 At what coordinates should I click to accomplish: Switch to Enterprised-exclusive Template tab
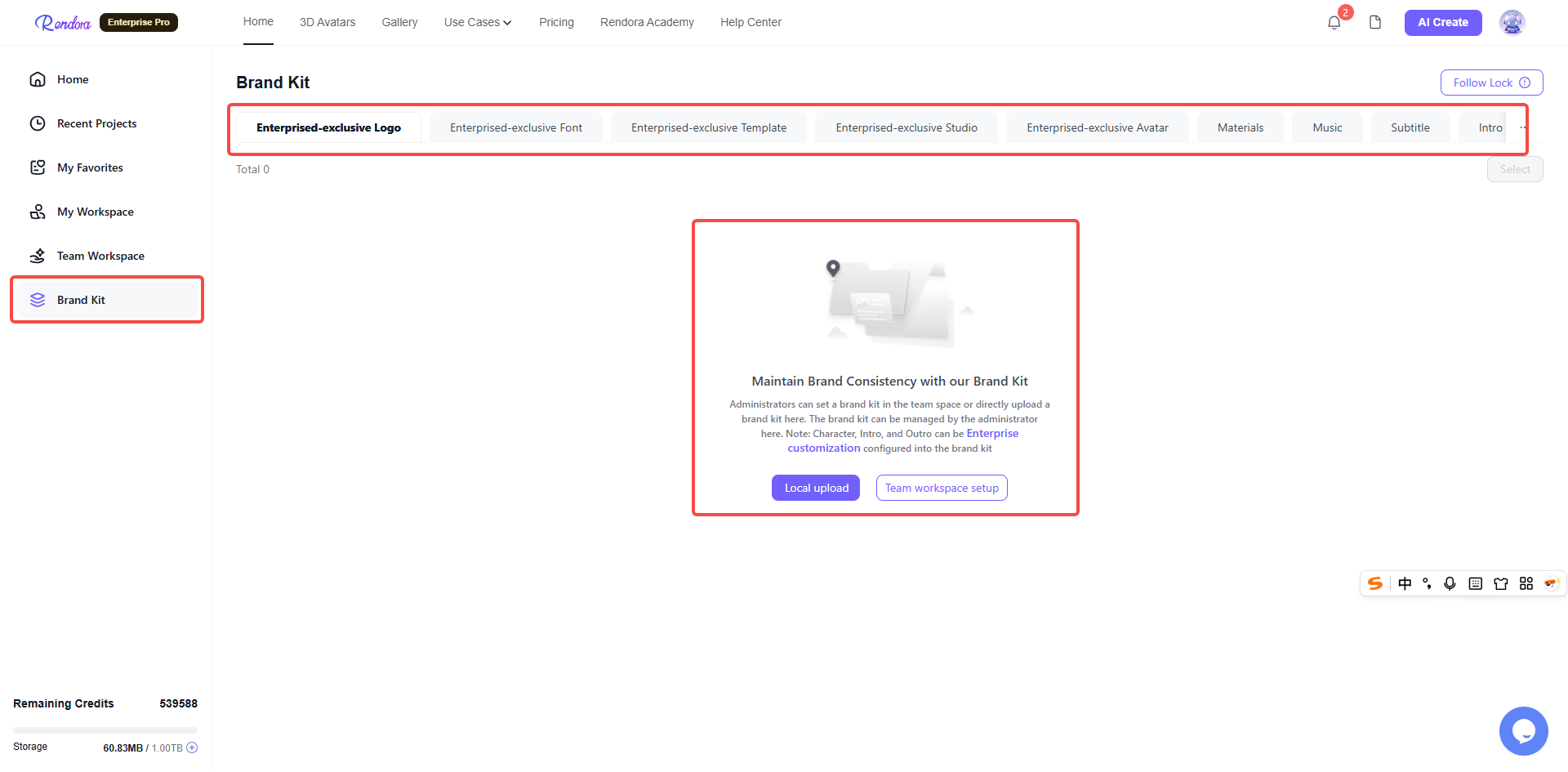(x=709, y=127)
